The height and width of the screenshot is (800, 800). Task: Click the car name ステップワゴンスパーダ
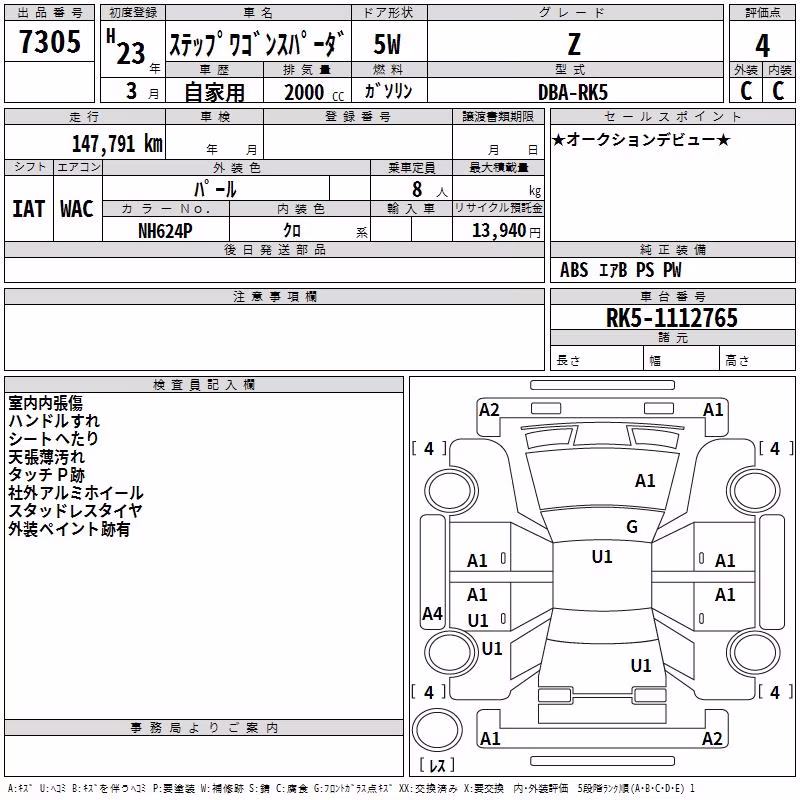tap(258, 43)
